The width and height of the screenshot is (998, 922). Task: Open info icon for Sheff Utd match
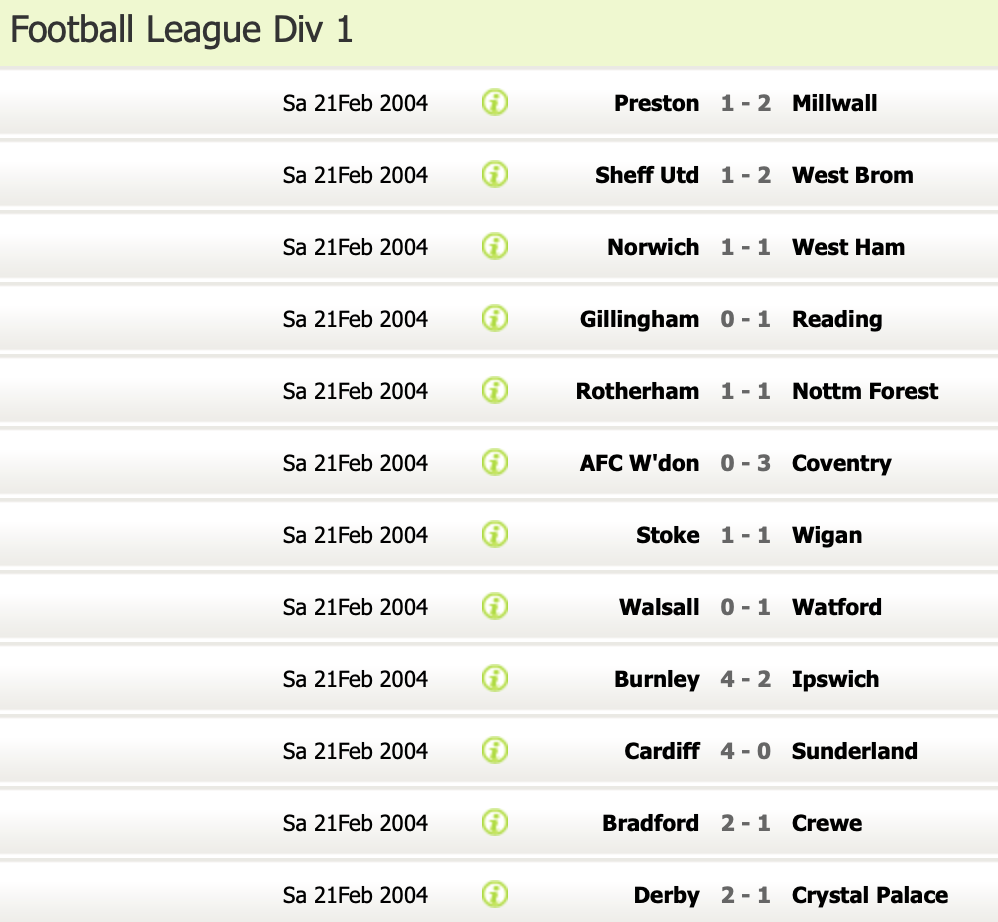point(495,174)
